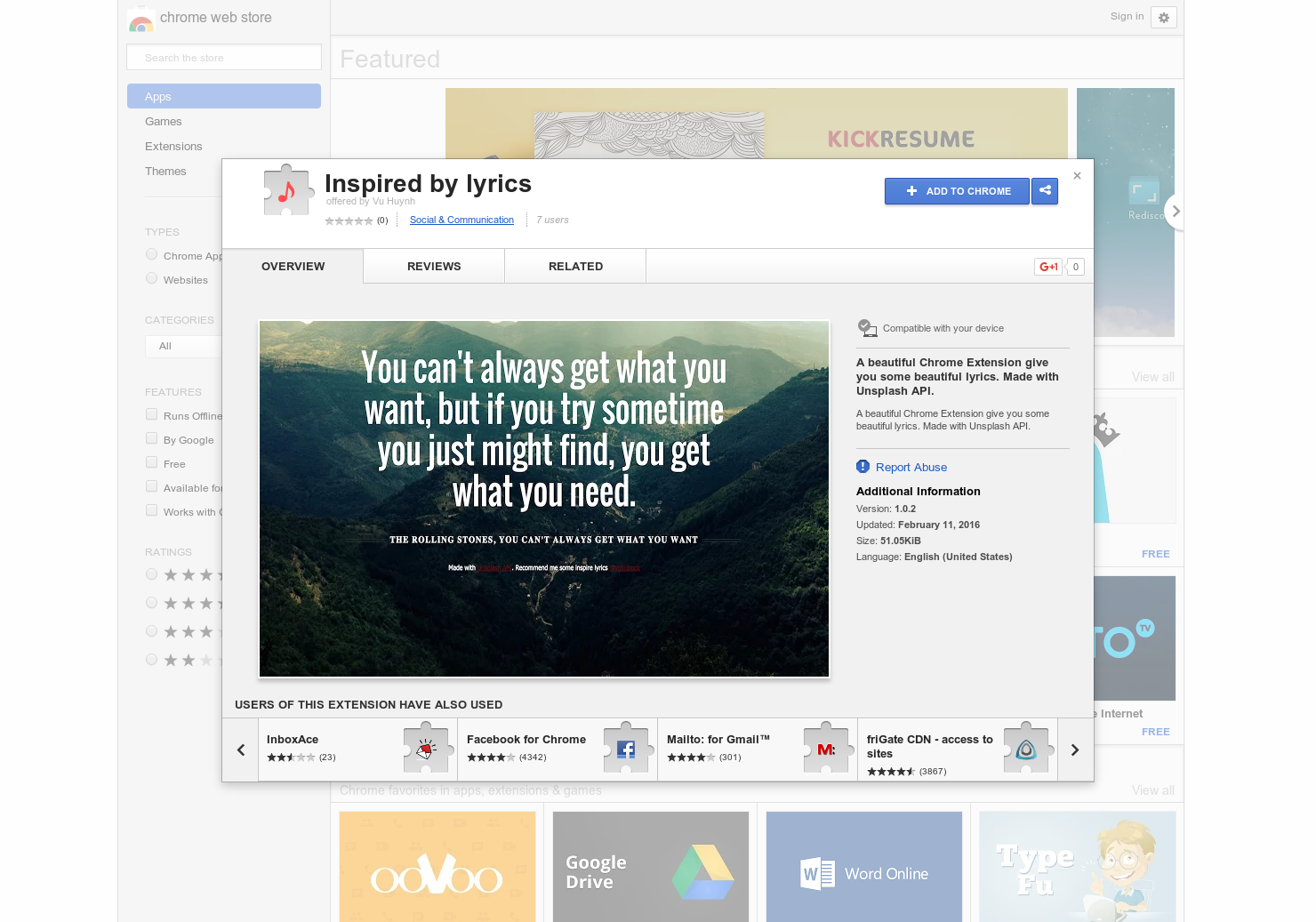Click inside the Search the store field
Viewport: 1316px width, 922px height.
[223, 56]
